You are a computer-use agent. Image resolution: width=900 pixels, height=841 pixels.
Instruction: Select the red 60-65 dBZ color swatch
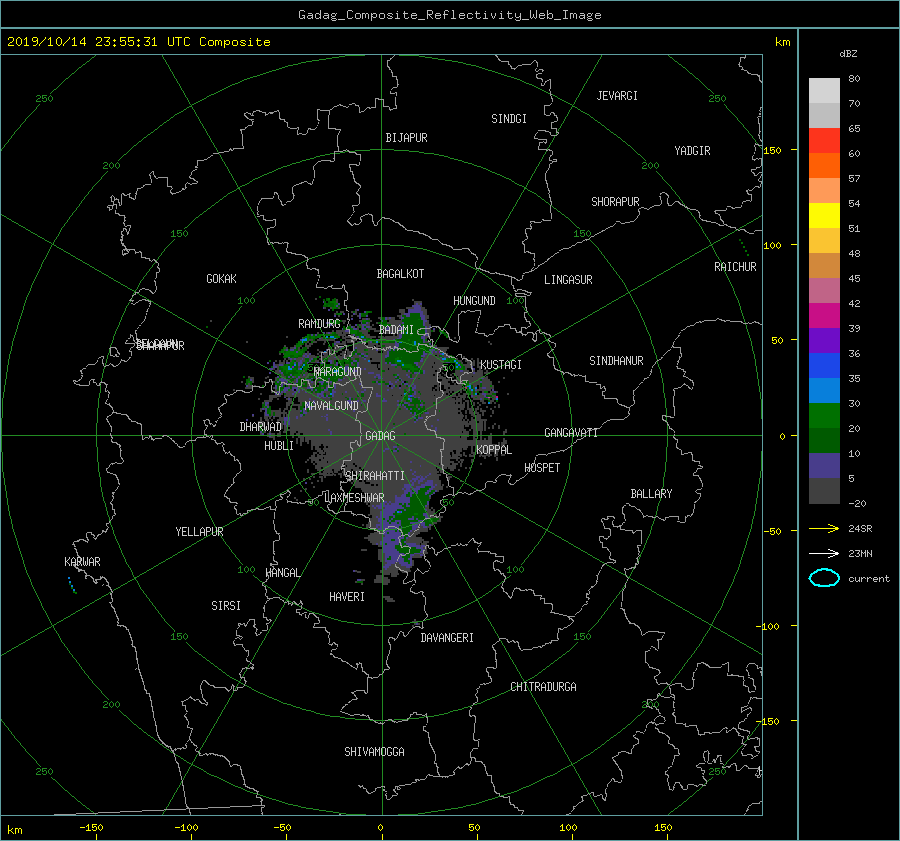coord(824,141)
